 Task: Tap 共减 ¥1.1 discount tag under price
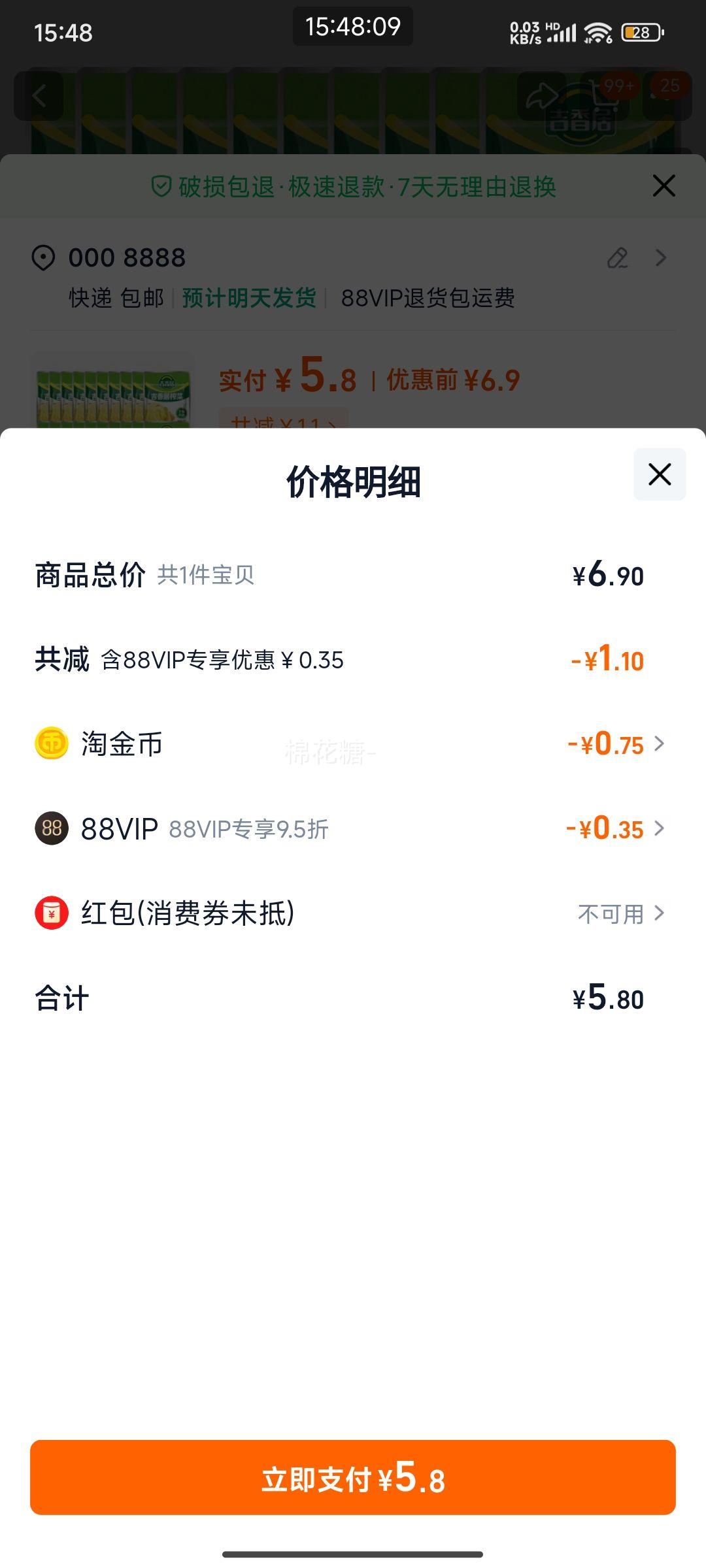tap(283, 419)
